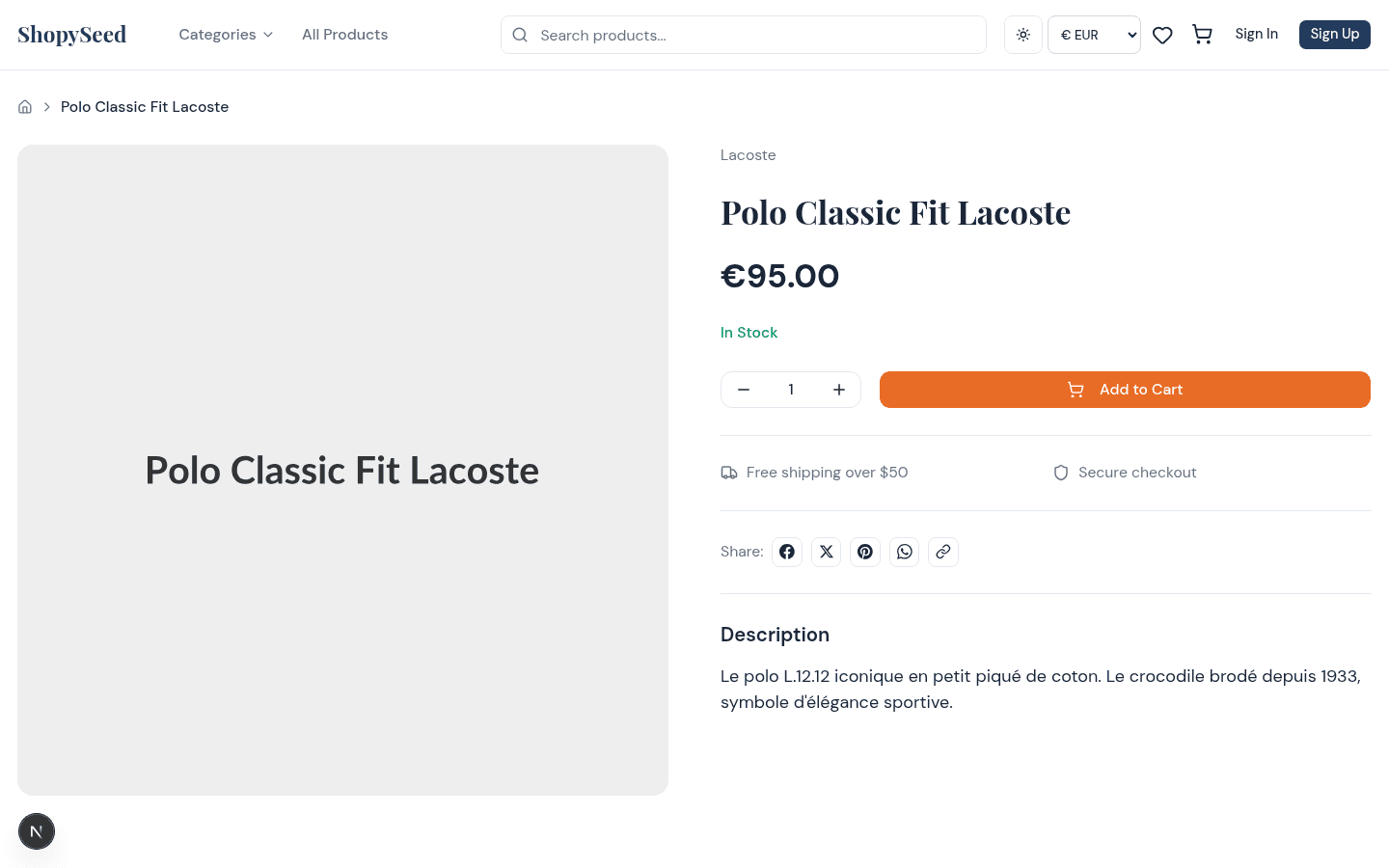Open the N chat bubble avatar

(37, 830)
